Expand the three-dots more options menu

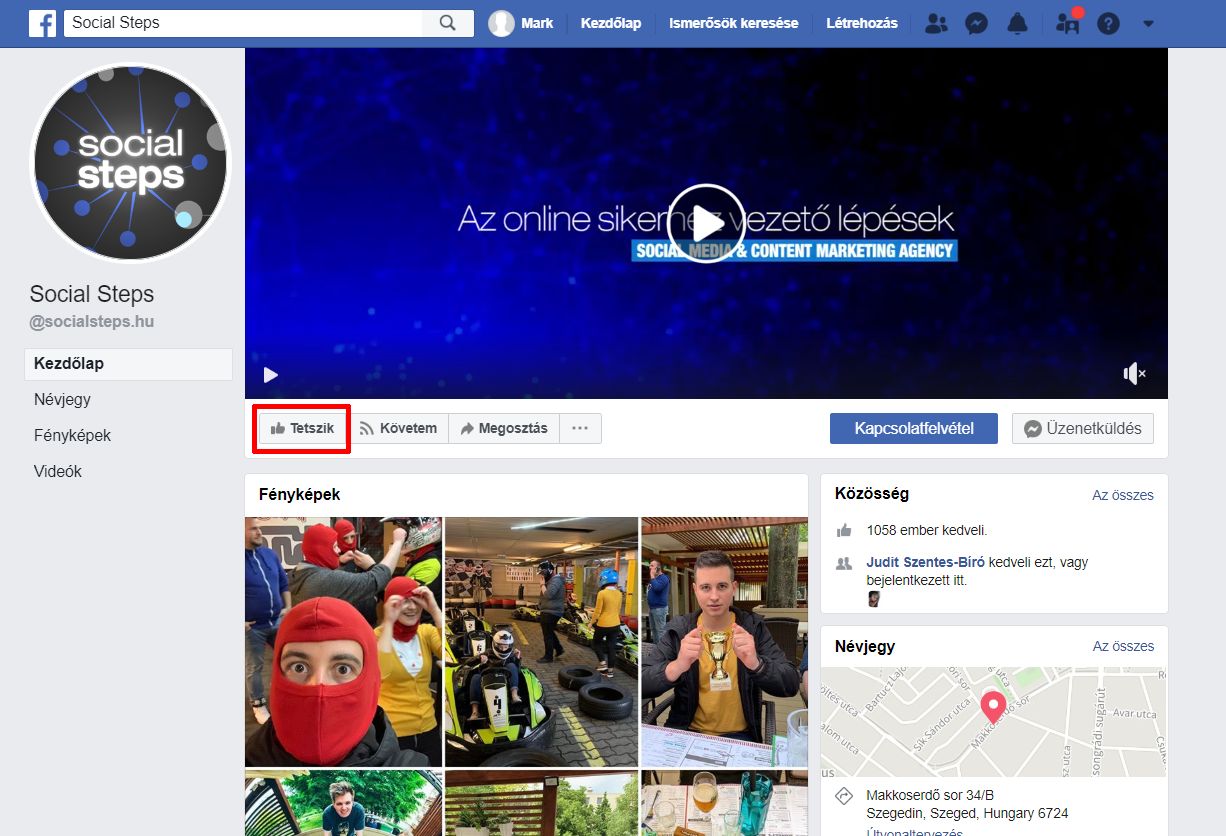[x=580, y=428]
